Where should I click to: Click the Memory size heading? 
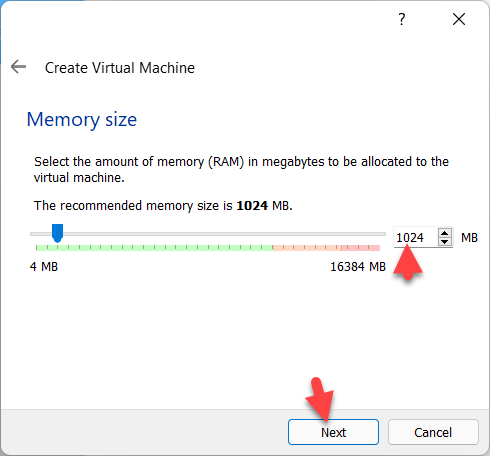[x=82, y=120]
